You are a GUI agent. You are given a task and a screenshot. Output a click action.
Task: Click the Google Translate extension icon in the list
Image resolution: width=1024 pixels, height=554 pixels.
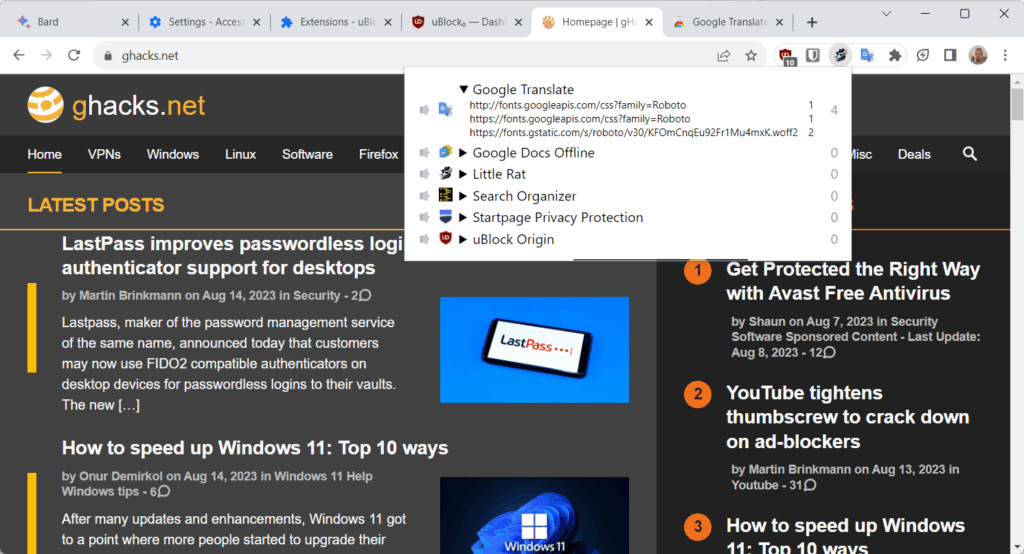[445, 109]
